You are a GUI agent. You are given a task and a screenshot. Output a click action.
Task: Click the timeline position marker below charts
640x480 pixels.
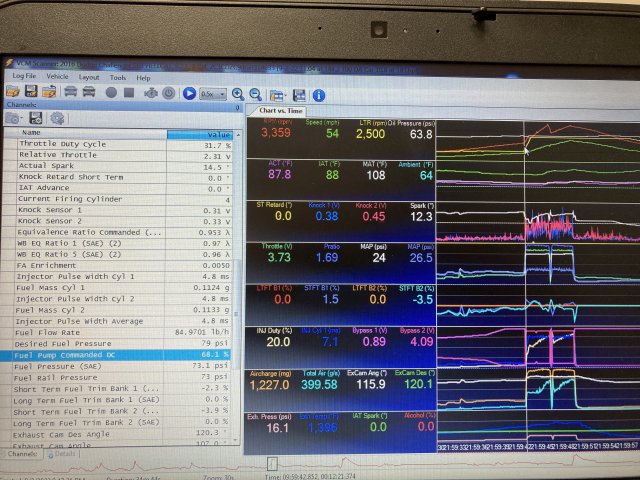pyautogui.click(x=272, y=463)
